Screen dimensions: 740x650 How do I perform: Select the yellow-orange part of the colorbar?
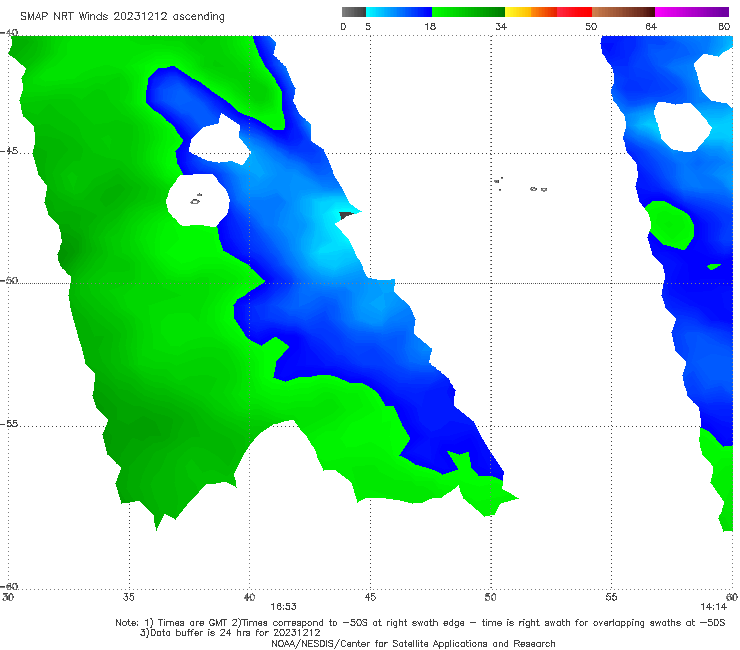[x=531, y=12]
